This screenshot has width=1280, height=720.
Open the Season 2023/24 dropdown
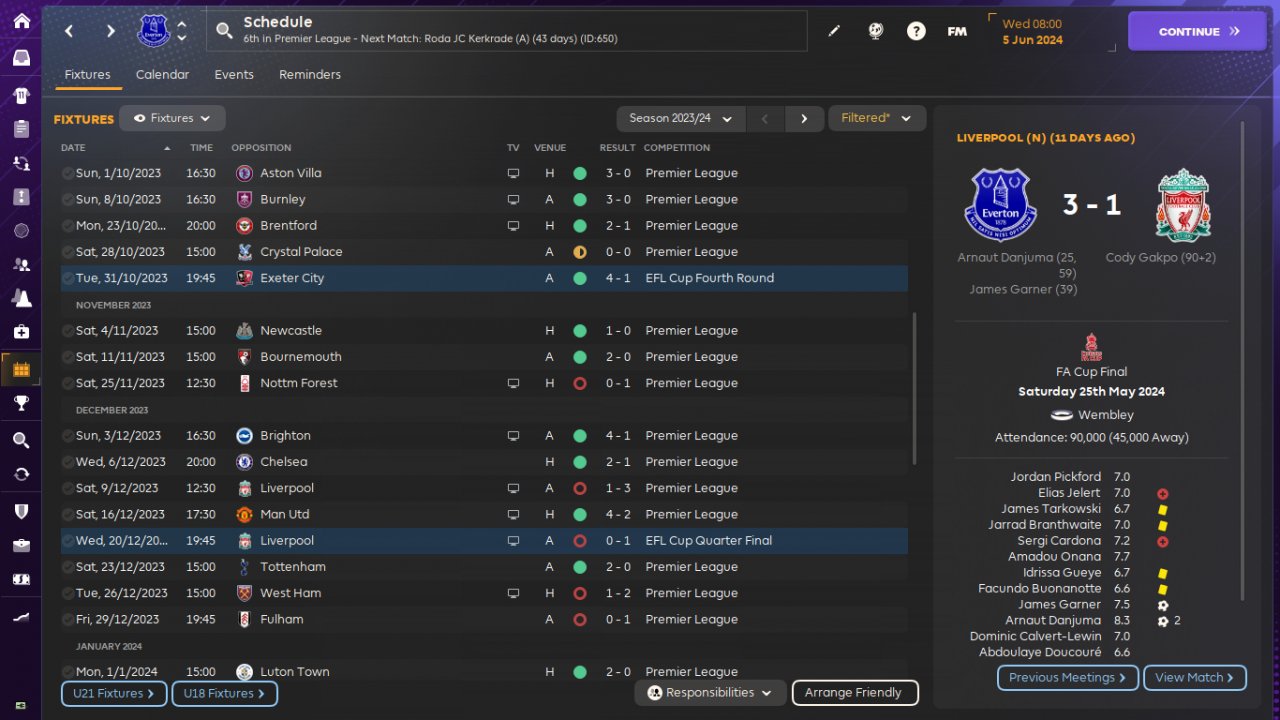coord(681,119)
